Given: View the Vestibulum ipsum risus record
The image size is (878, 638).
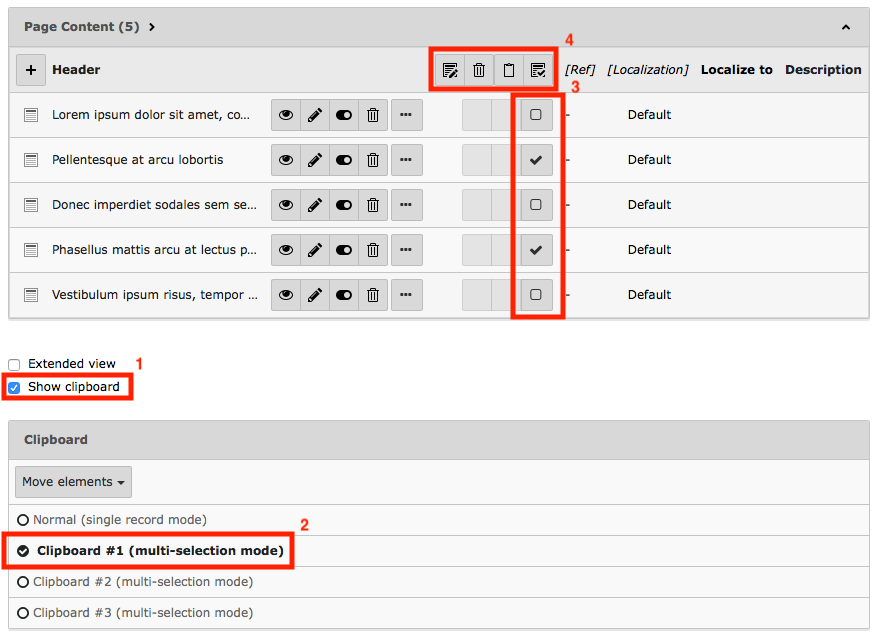Looking at the screenshot, I should coord(286,295).
